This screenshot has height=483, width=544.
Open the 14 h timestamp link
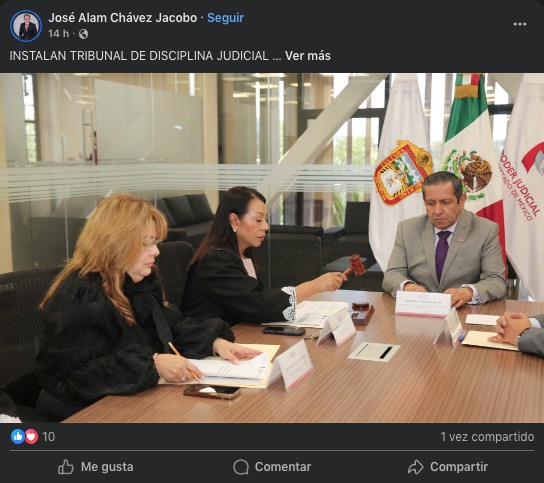click(58, 34)
